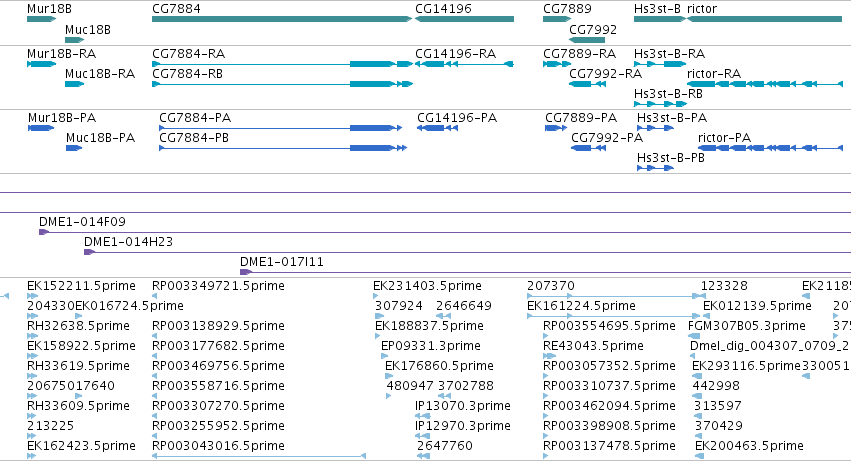
Task: Select transcript Hs3st-B-RB
Action: click(x=668, y=94)
